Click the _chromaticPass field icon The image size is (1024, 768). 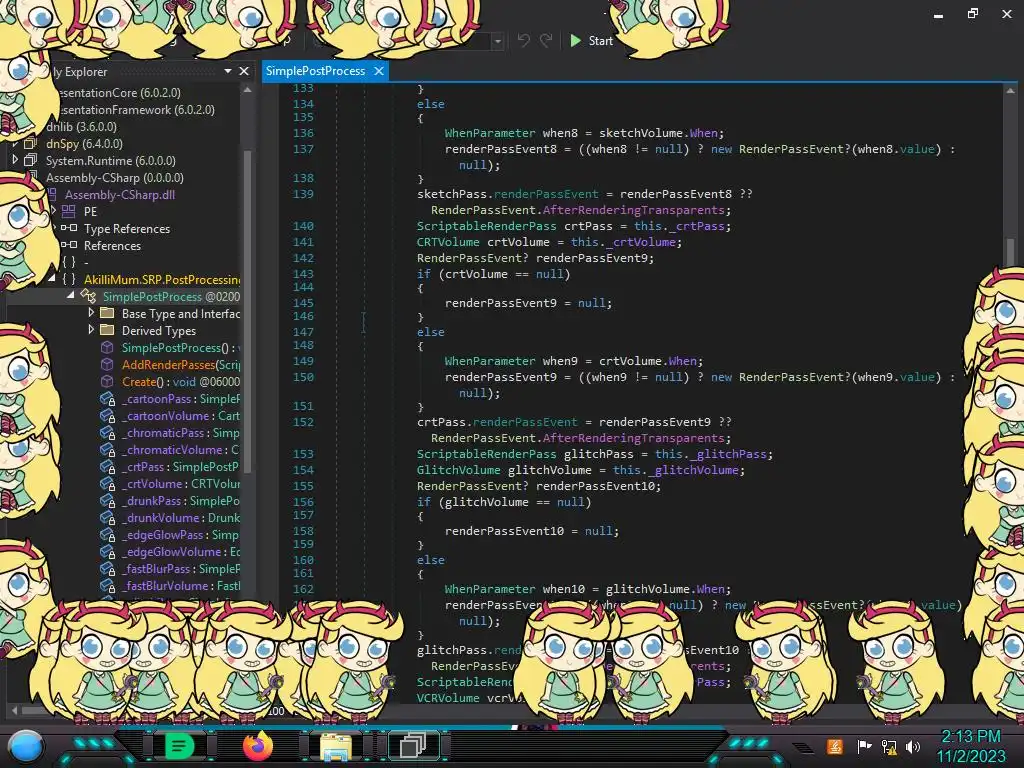coord(107,432)
